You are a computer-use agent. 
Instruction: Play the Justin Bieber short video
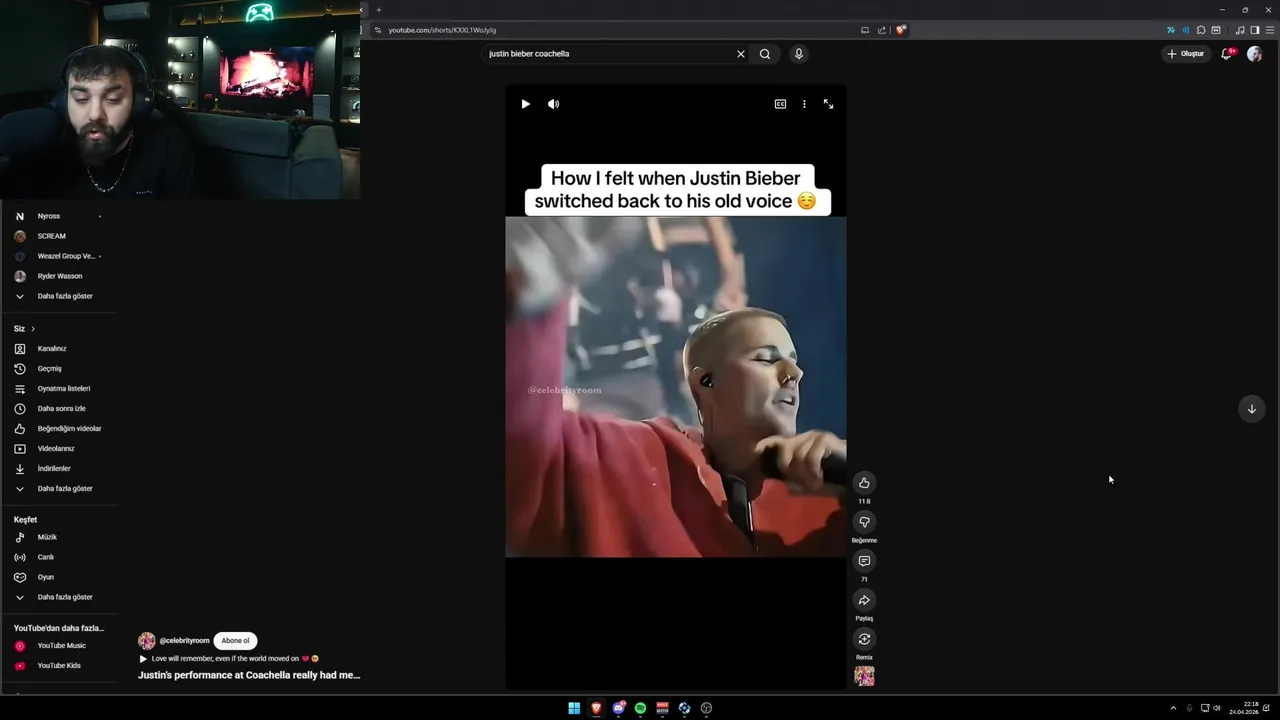pos(525,104)
